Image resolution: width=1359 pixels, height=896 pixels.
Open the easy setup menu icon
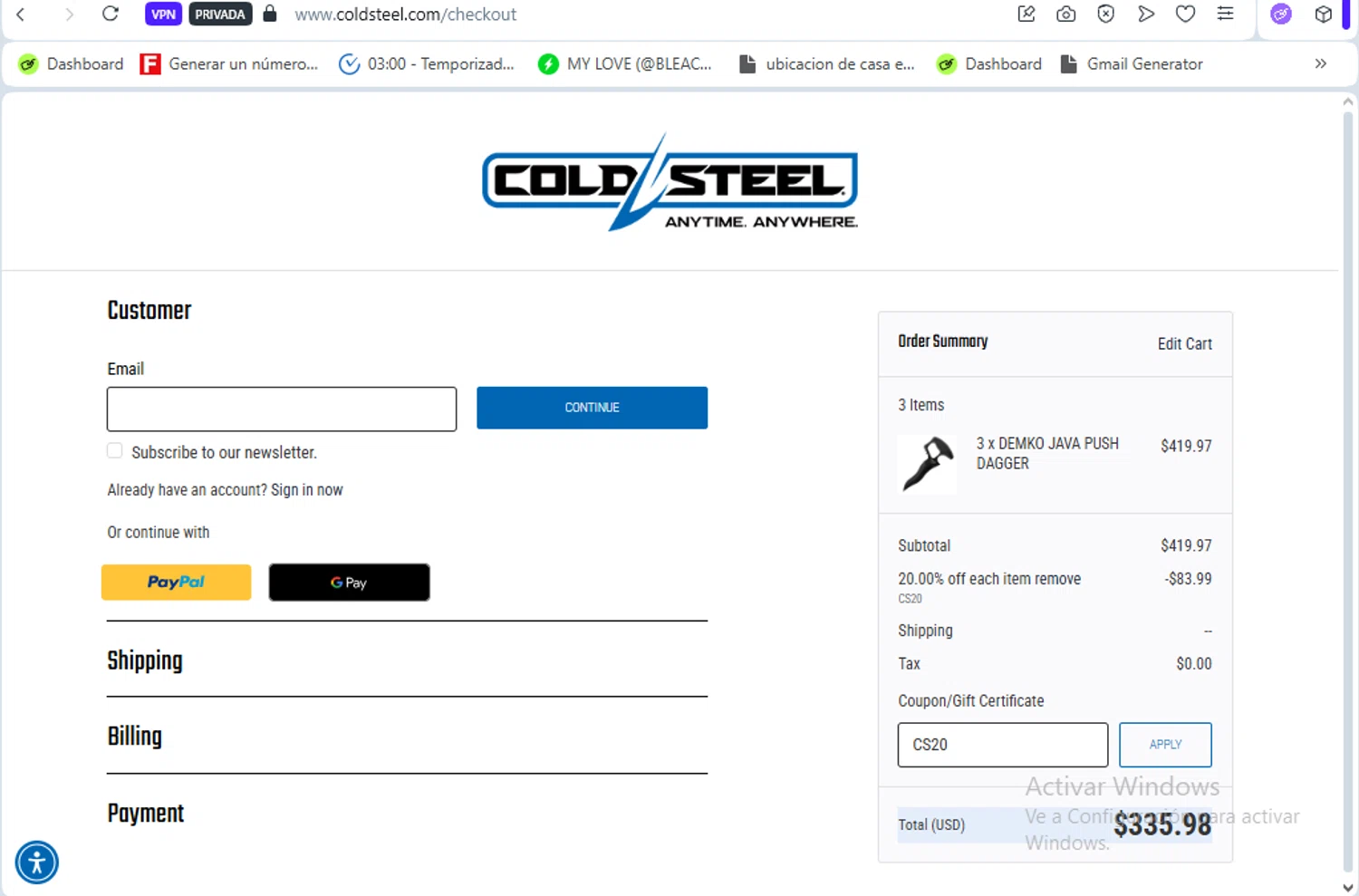(1225, 14)
